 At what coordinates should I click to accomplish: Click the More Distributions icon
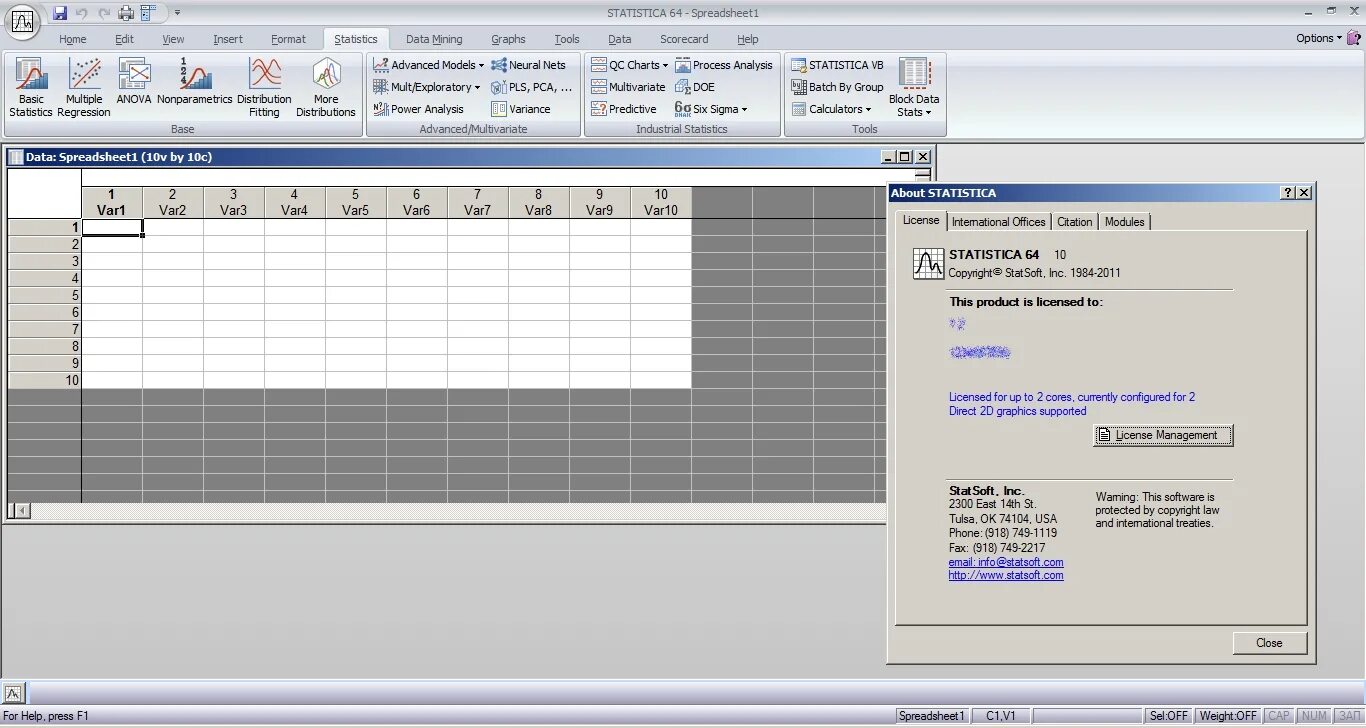[326, 88]
